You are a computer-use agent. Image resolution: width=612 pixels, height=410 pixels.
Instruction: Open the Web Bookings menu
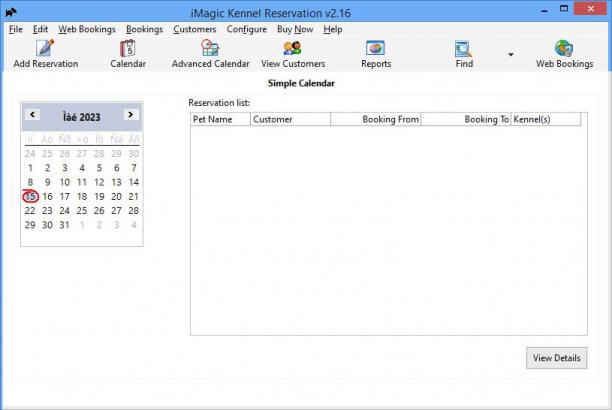click(87, 29)
